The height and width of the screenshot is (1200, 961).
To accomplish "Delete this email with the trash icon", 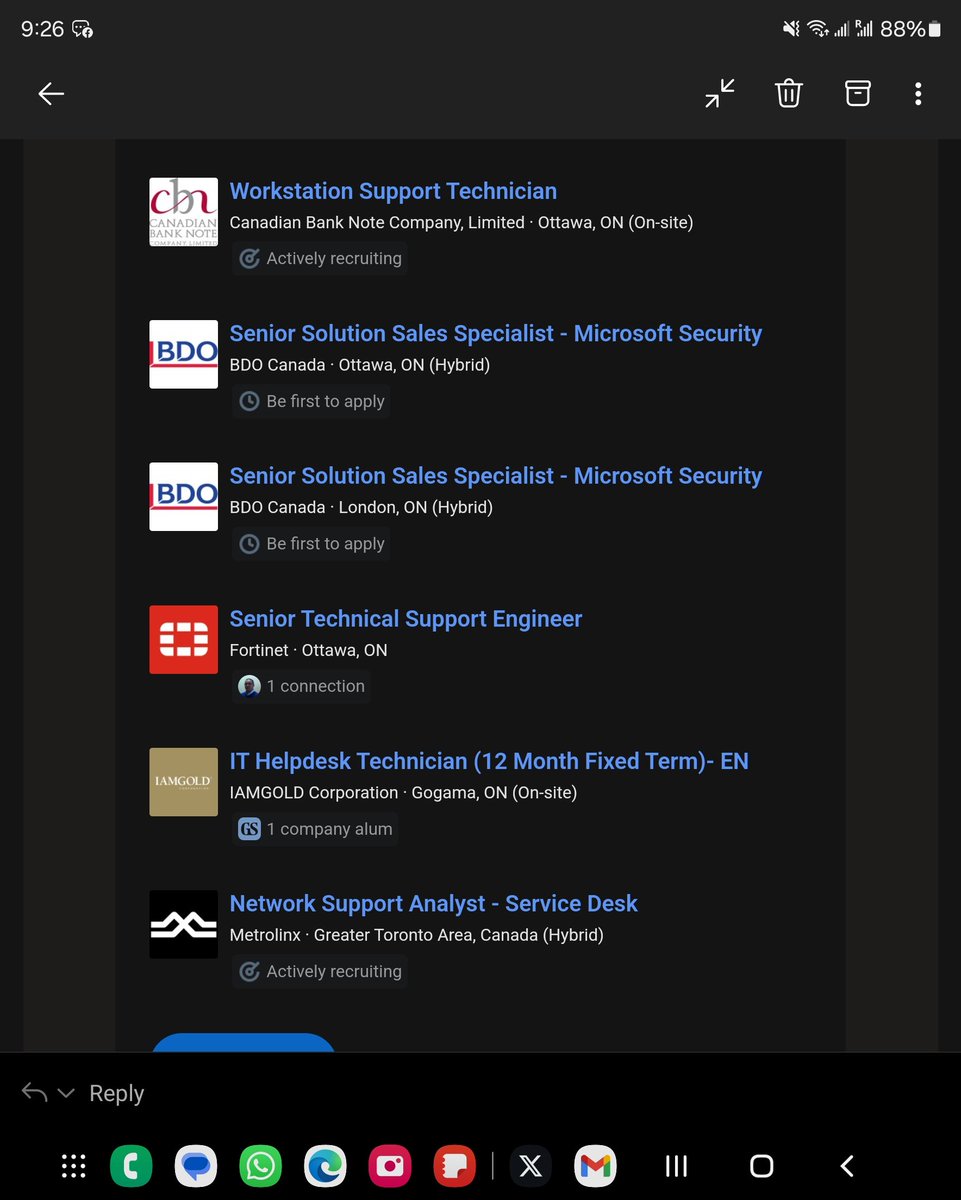I will (789, 94).
